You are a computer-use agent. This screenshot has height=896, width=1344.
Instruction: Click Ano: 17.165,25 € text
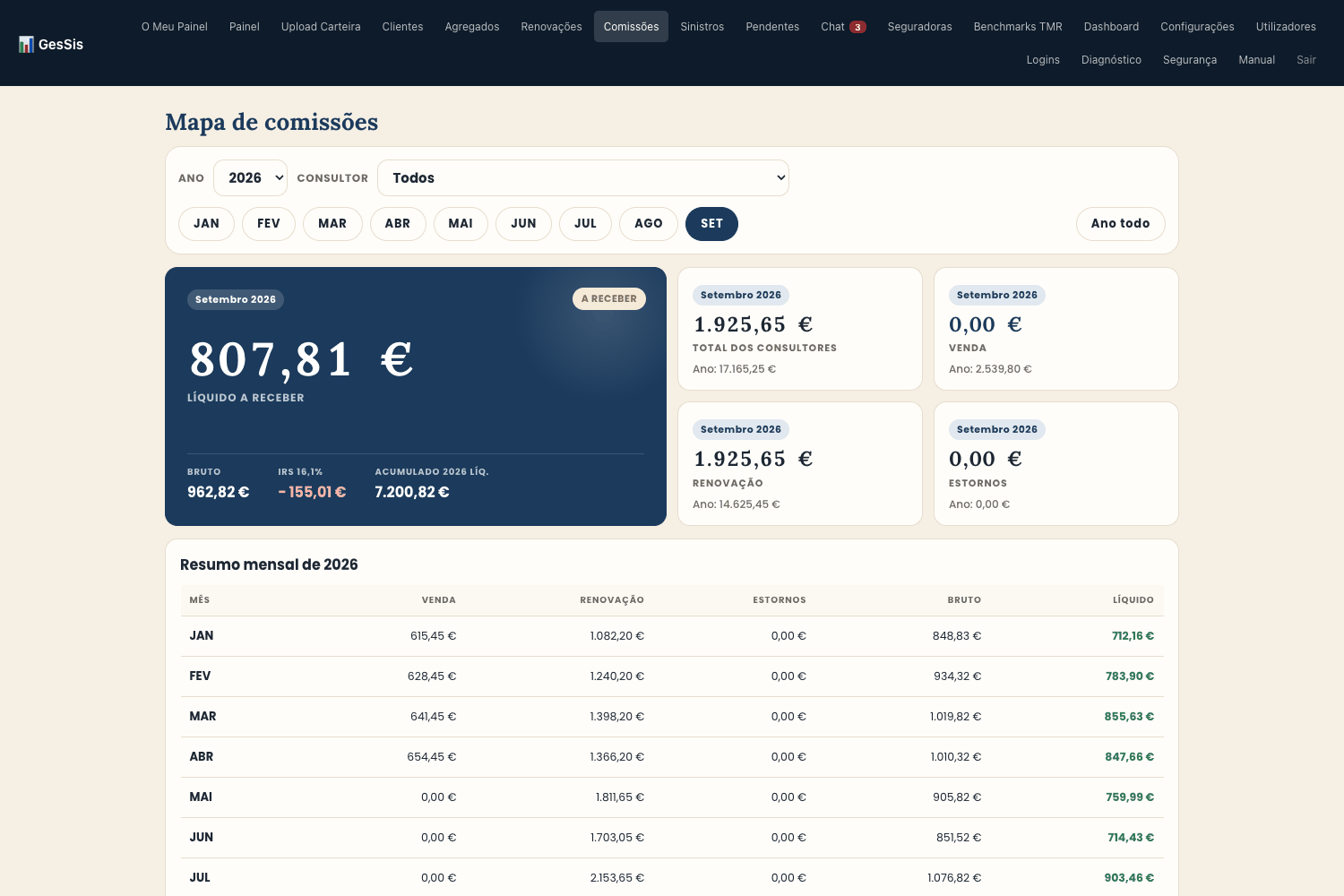(x=734, y=369)
